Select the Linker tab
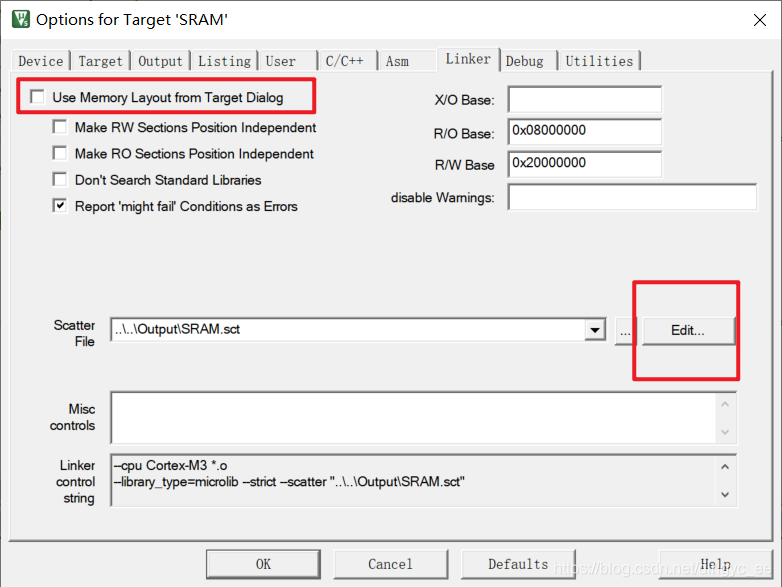The image size is (782, 587). pyautogui.click(x=468, y=59)
